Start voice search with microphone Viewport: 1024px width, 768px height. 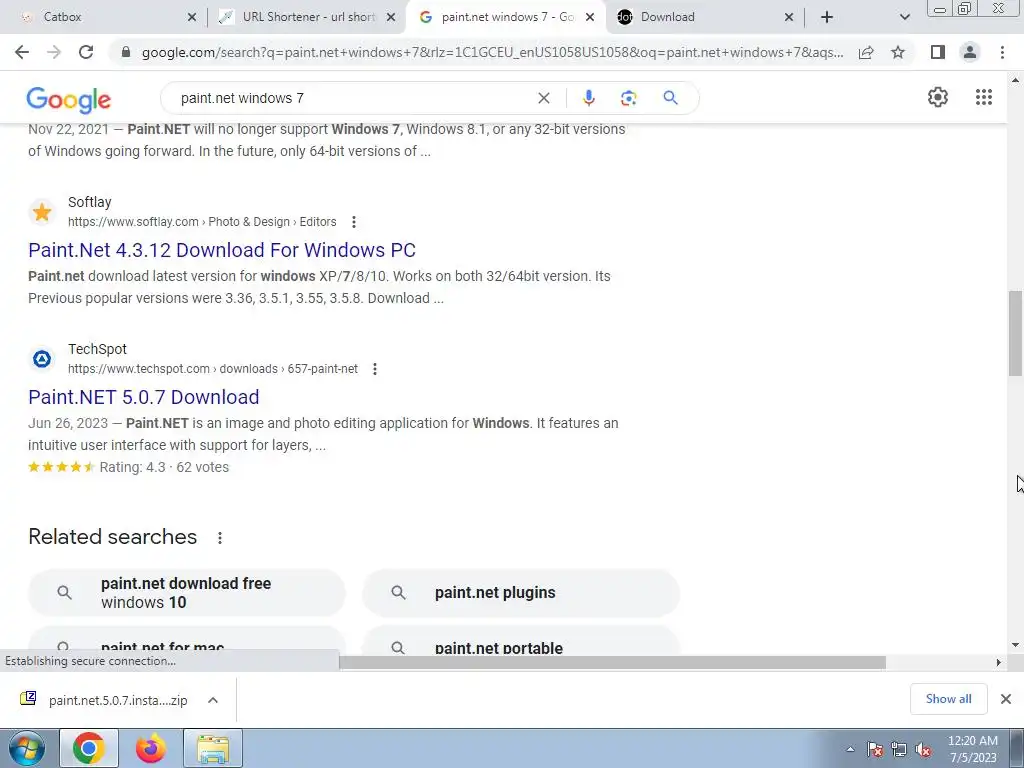[588, 98]
